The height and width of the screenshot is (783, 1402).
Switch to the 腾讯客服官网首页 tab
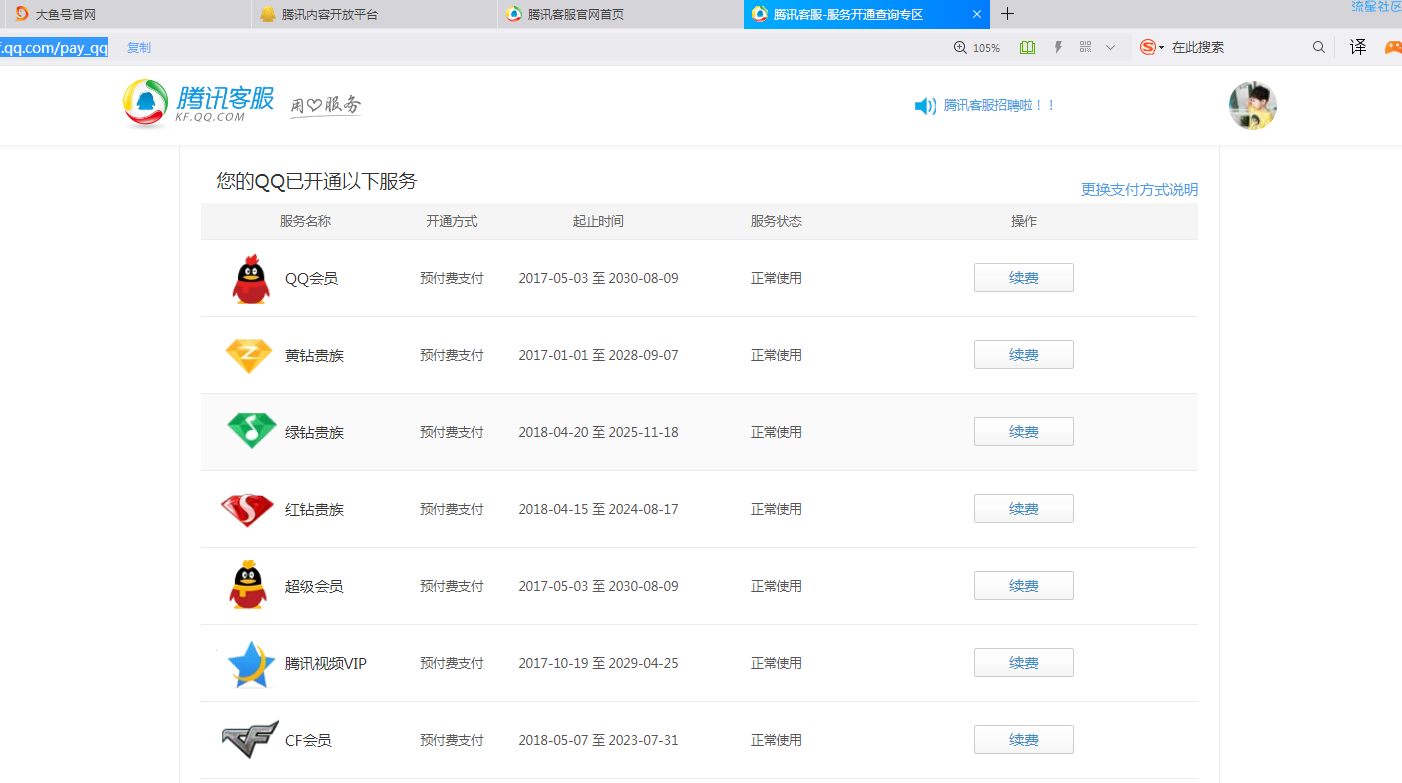coord(620,14)
